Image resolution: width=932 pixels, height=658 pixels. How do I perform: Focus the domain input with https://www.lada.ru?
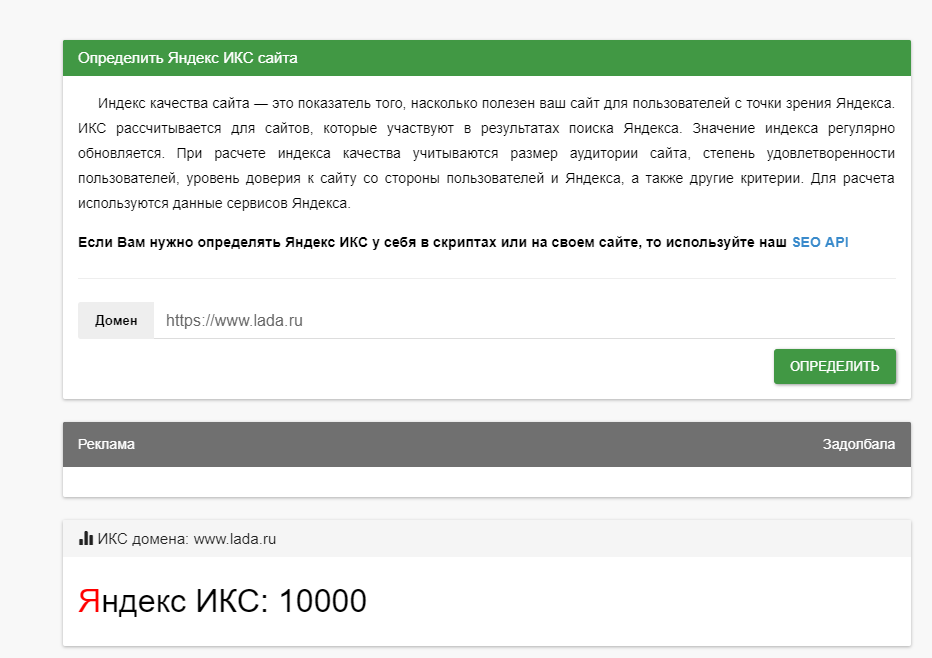tap(524, 320)
